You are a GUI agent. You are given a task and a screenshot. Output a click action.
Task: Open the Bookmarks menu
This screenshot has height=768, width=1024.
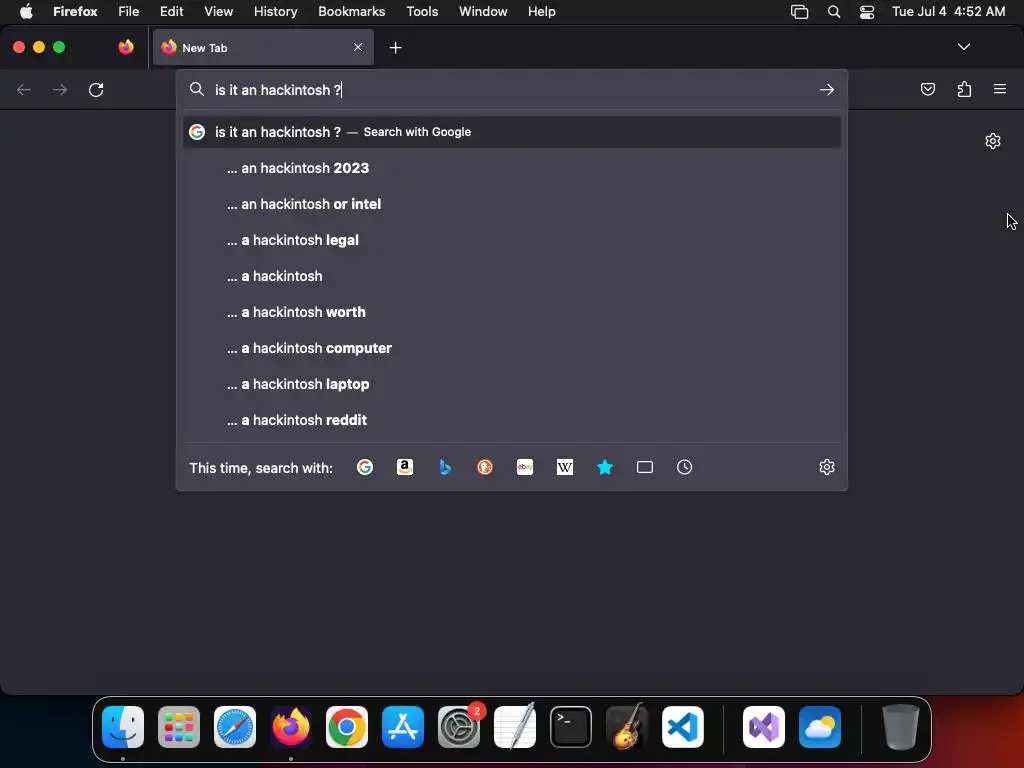[351, 11]
